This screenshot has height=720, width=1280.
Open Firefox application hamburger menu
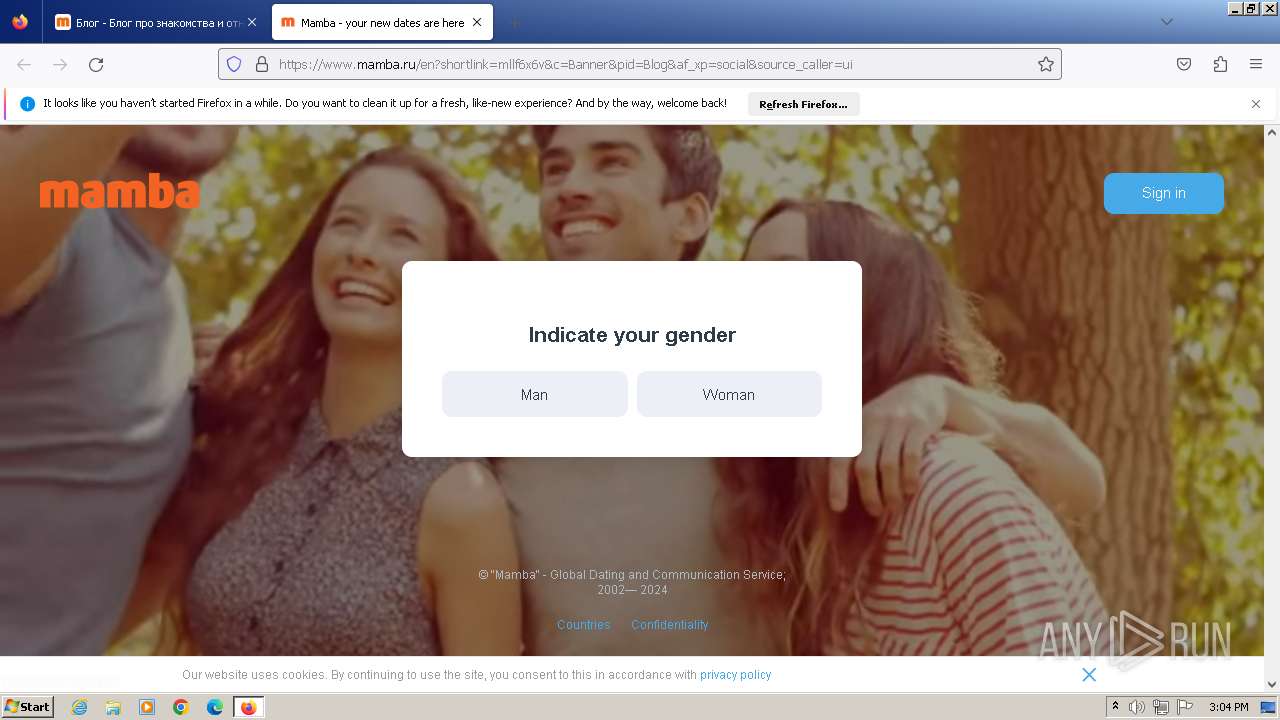tap(1256, 64)
